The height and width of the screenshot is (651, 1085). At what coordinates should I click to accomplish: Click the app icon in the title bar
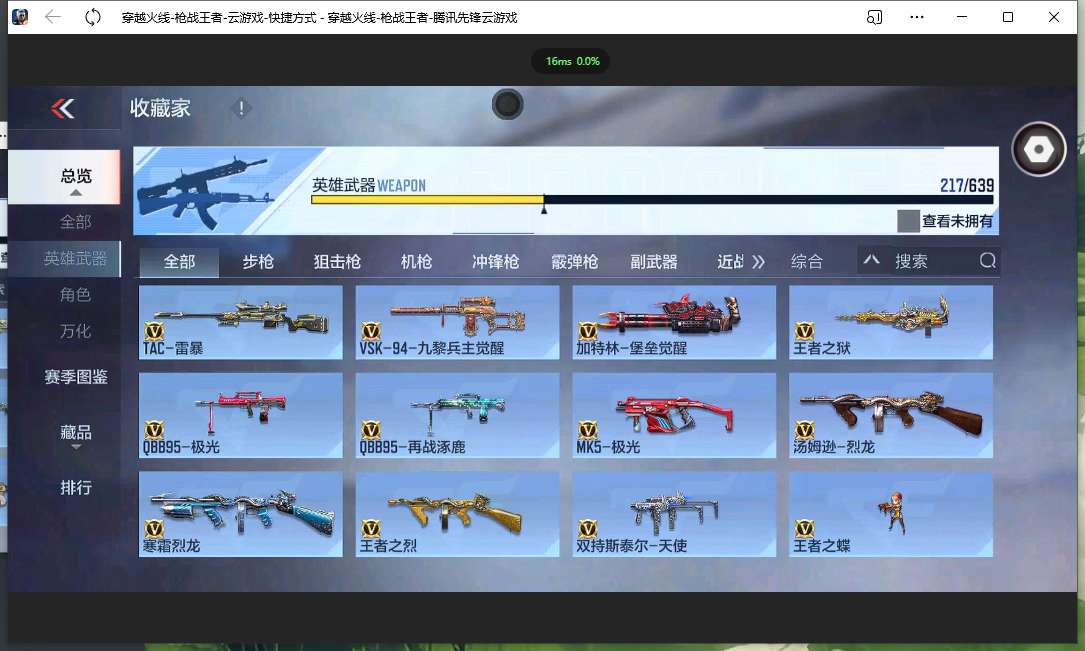[x=20, y=17]
